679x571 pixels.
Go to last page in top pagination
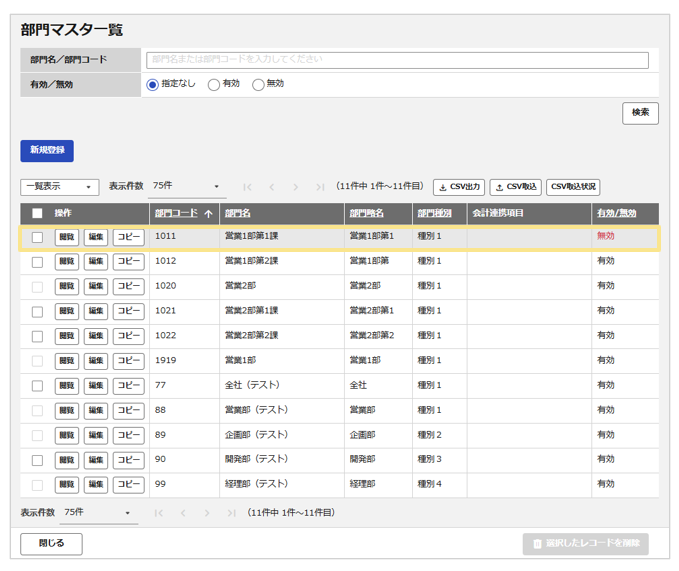click(320, 187)
